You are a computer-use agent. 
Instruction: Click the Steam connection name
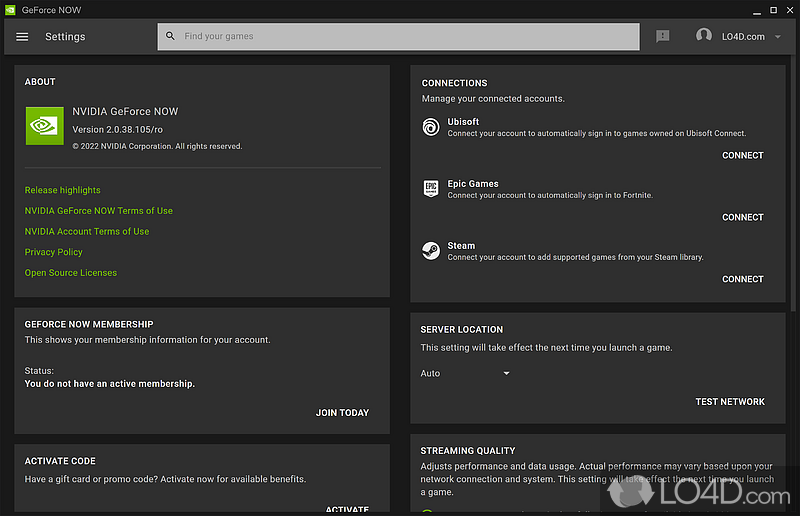pyautogui.click(x=461, y=246)
